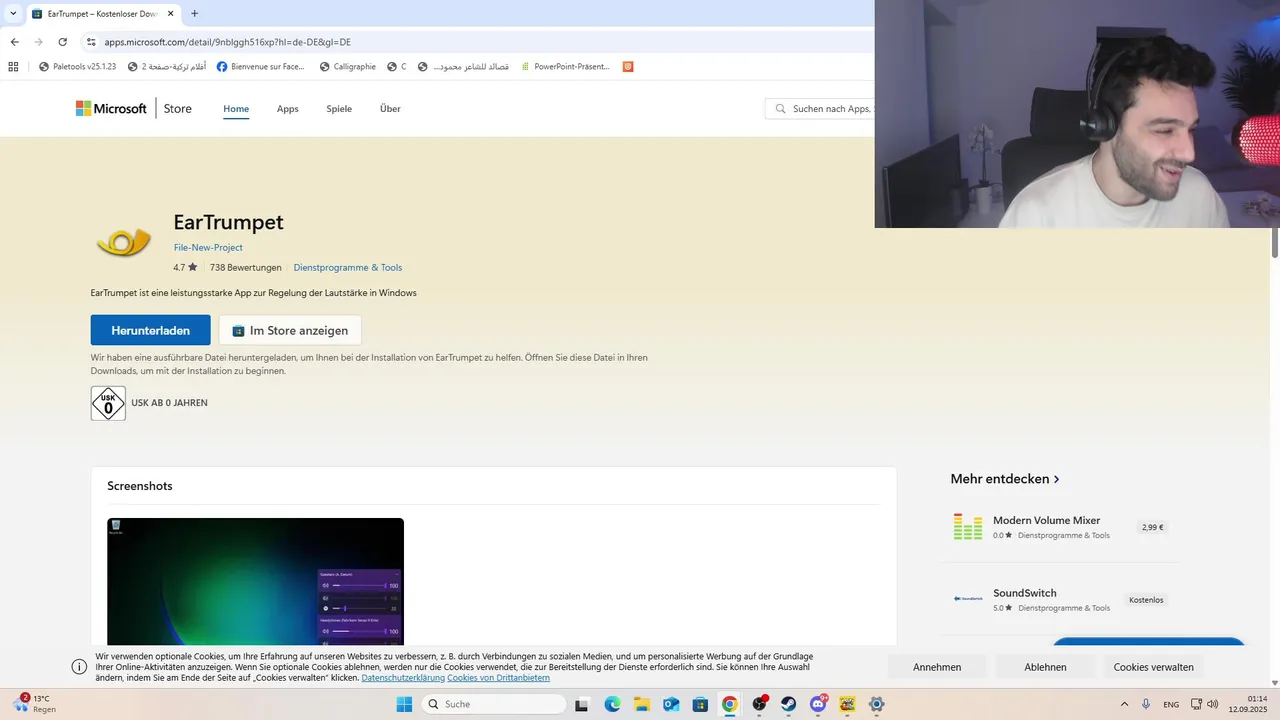1280x720 pixels.
Task: Switch to Chrome in taskbar
Action: (x=730, y=704)
